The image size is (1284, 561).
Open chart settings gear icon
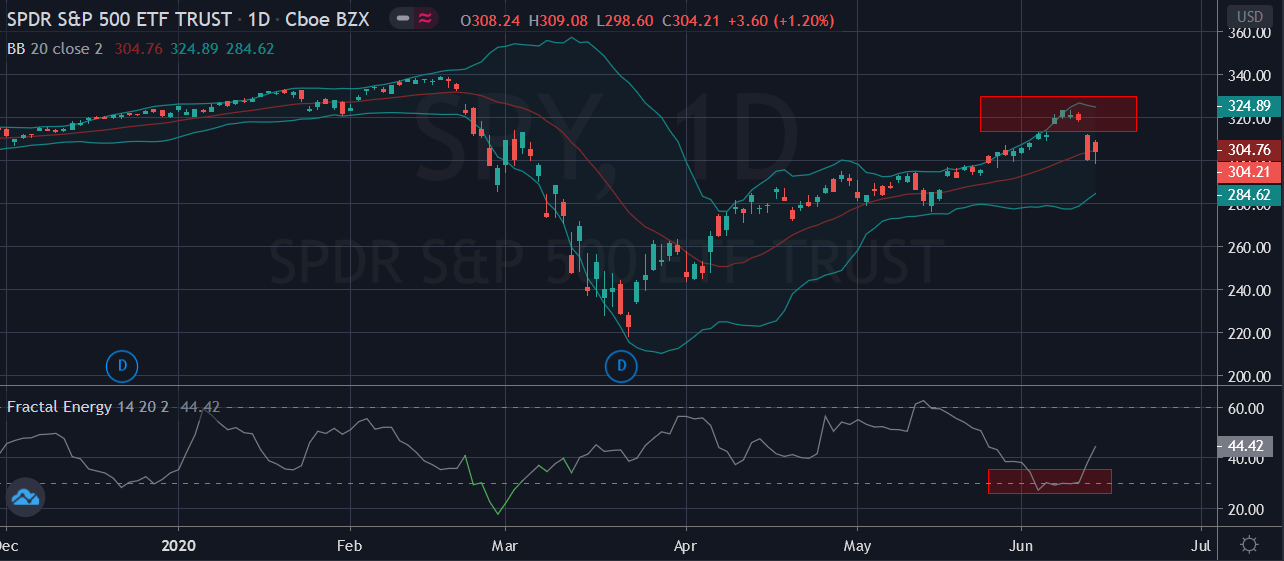(x=1249, y=545)
